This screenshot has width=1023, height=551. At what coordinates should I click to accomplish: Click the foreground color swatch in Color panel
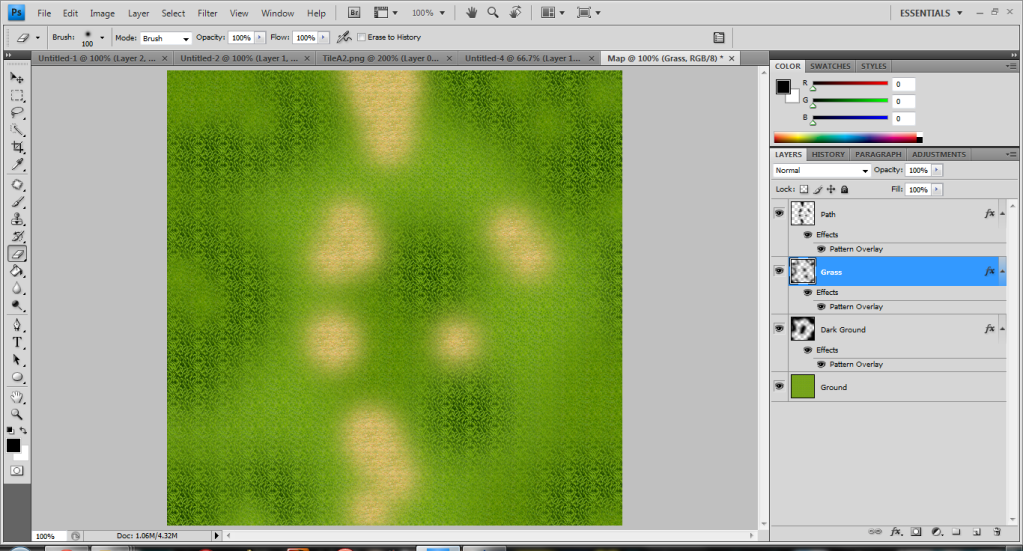click(x=783, y=87)
